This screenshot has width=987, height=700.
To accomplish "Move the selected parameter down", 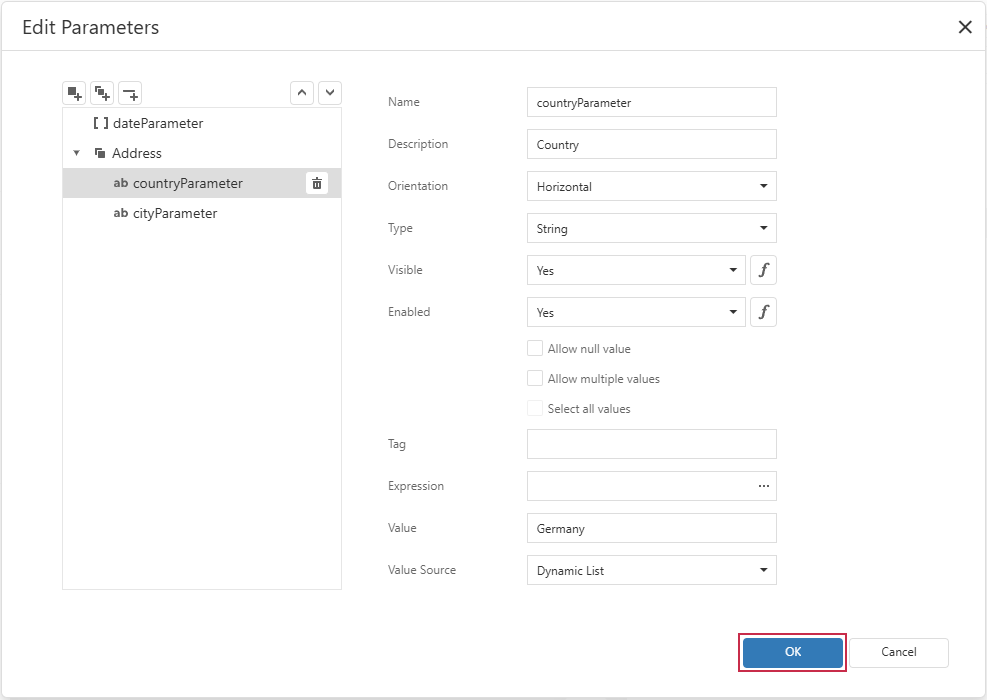I will tap(330, 93).
